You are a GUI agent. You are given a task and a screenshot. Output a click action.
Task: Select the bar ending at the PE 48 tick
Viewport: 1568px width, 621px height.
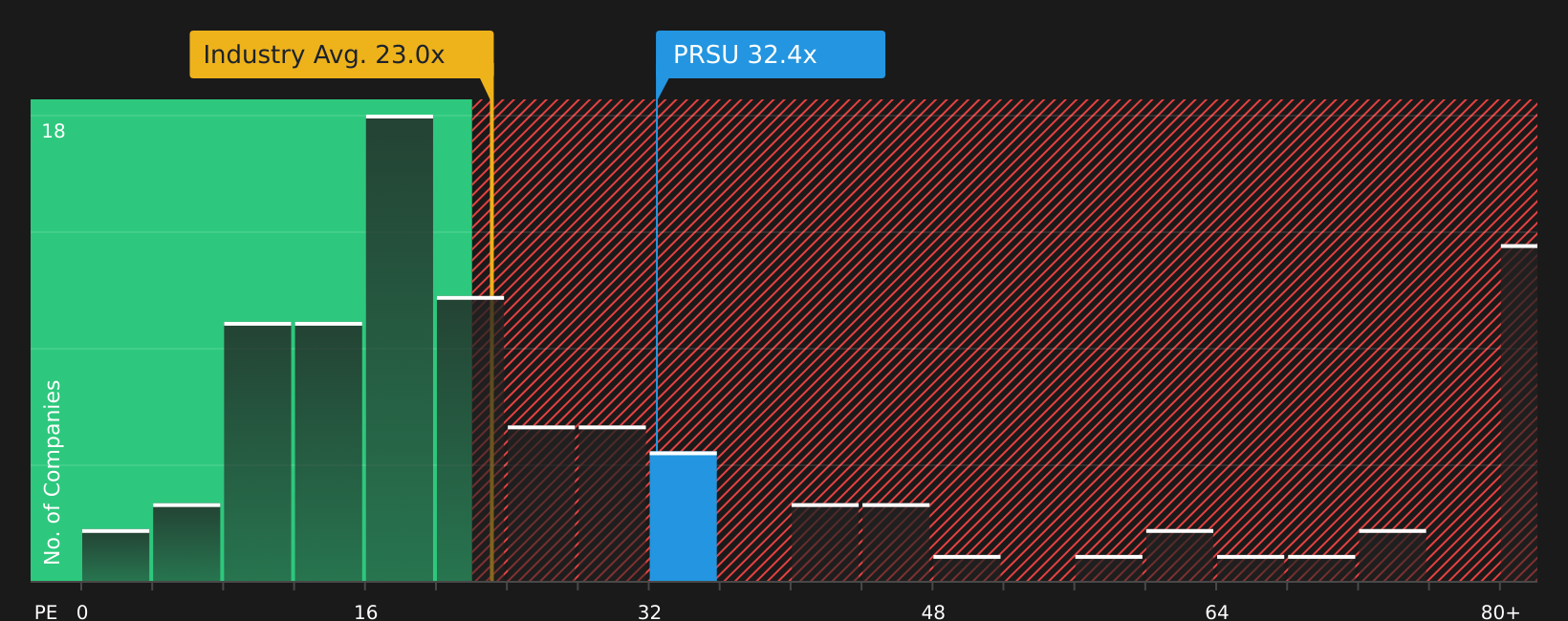(x=896, y=542)
